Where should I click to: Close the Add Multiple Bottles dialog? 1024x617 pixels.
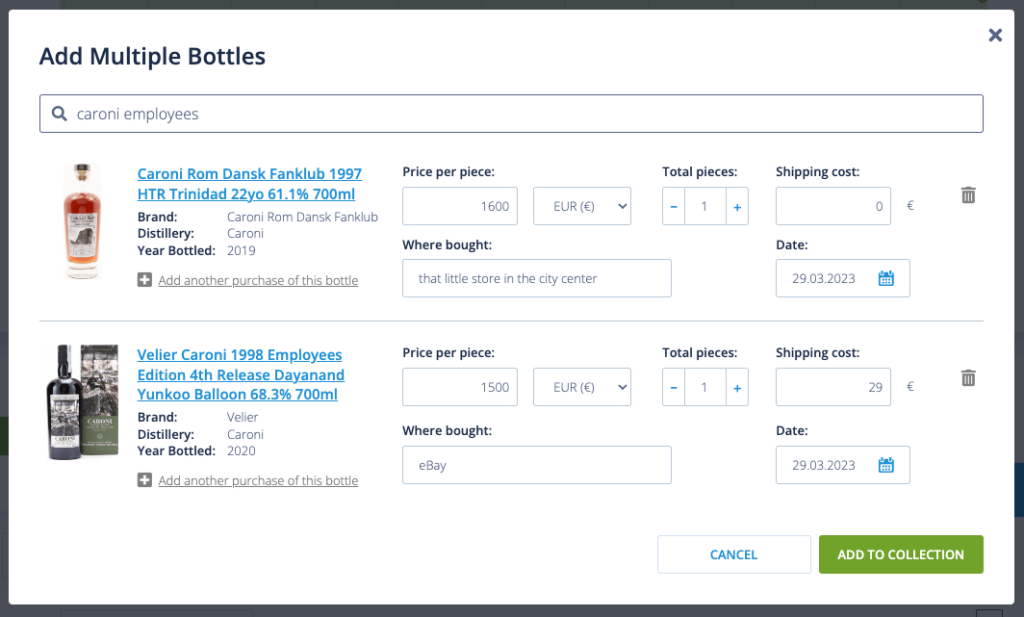[x=995, y=35]
